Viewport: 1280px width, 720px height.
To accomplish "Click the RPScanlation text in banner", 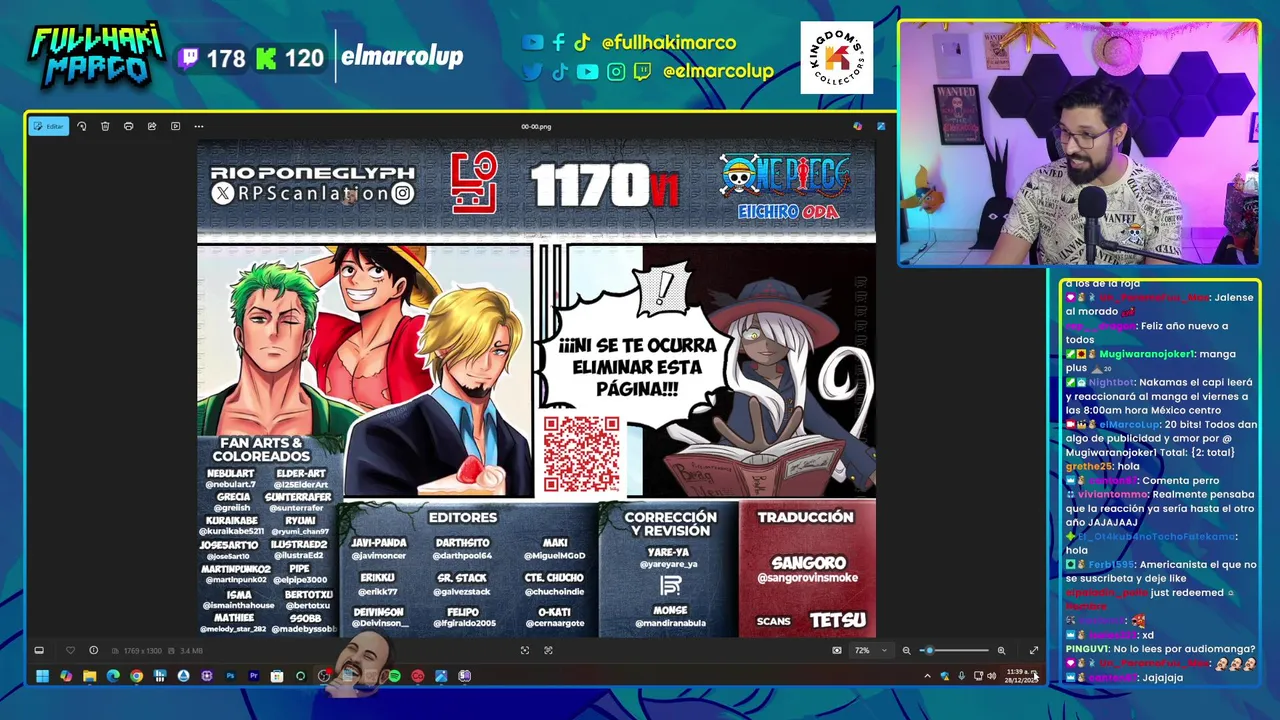I will [312, 194].
